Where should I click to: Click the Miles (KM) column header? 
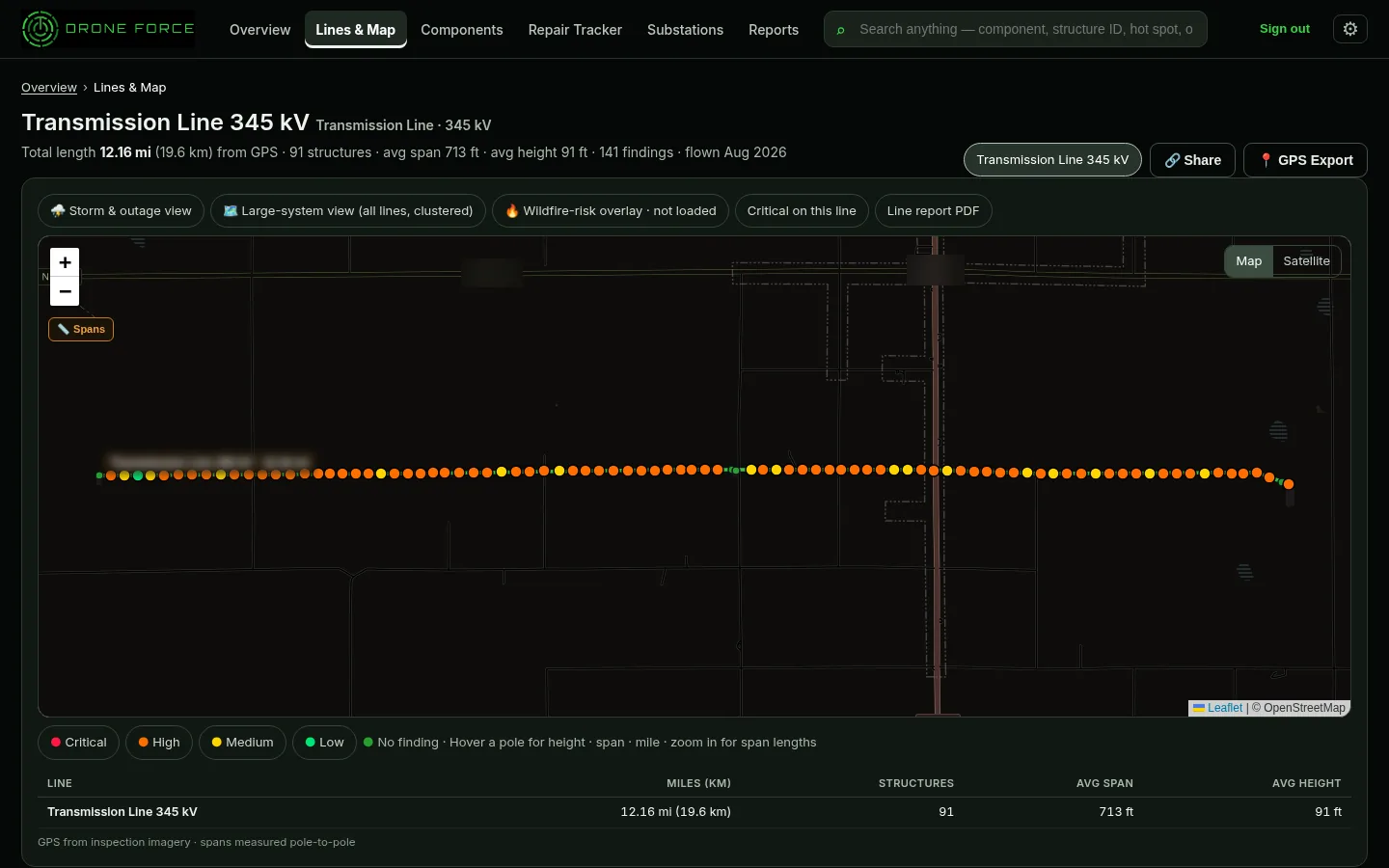click(x=698, y=783)
